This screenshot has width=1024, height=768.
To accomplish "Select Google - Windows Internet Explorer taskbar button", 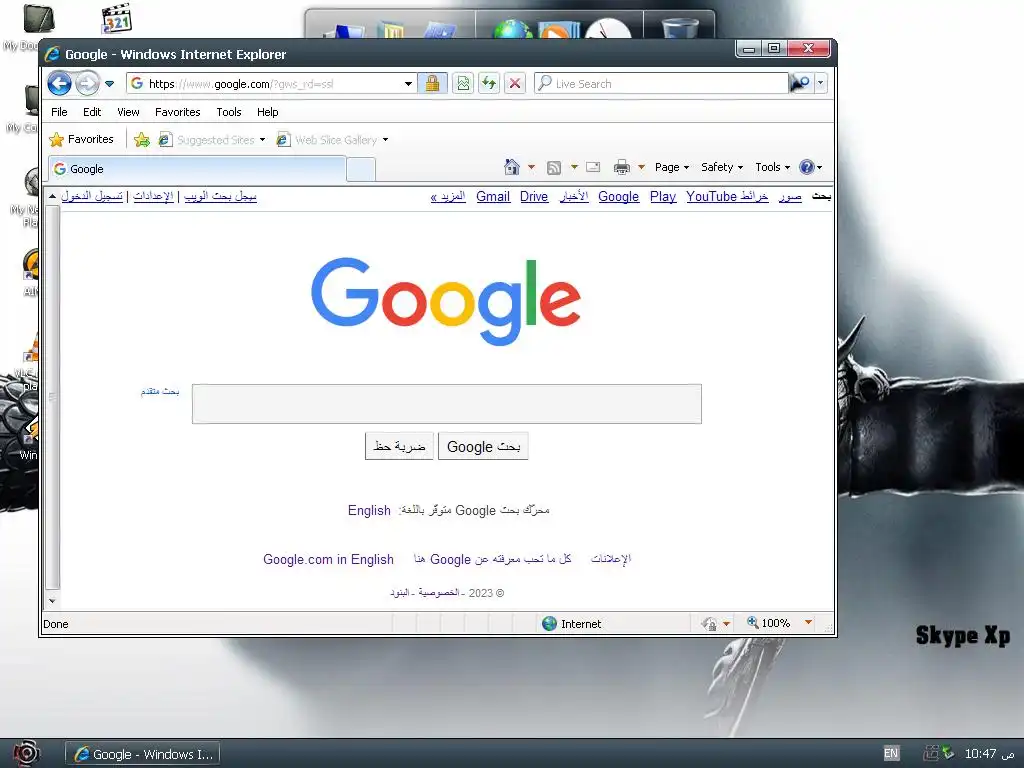I will coord(143,754).
